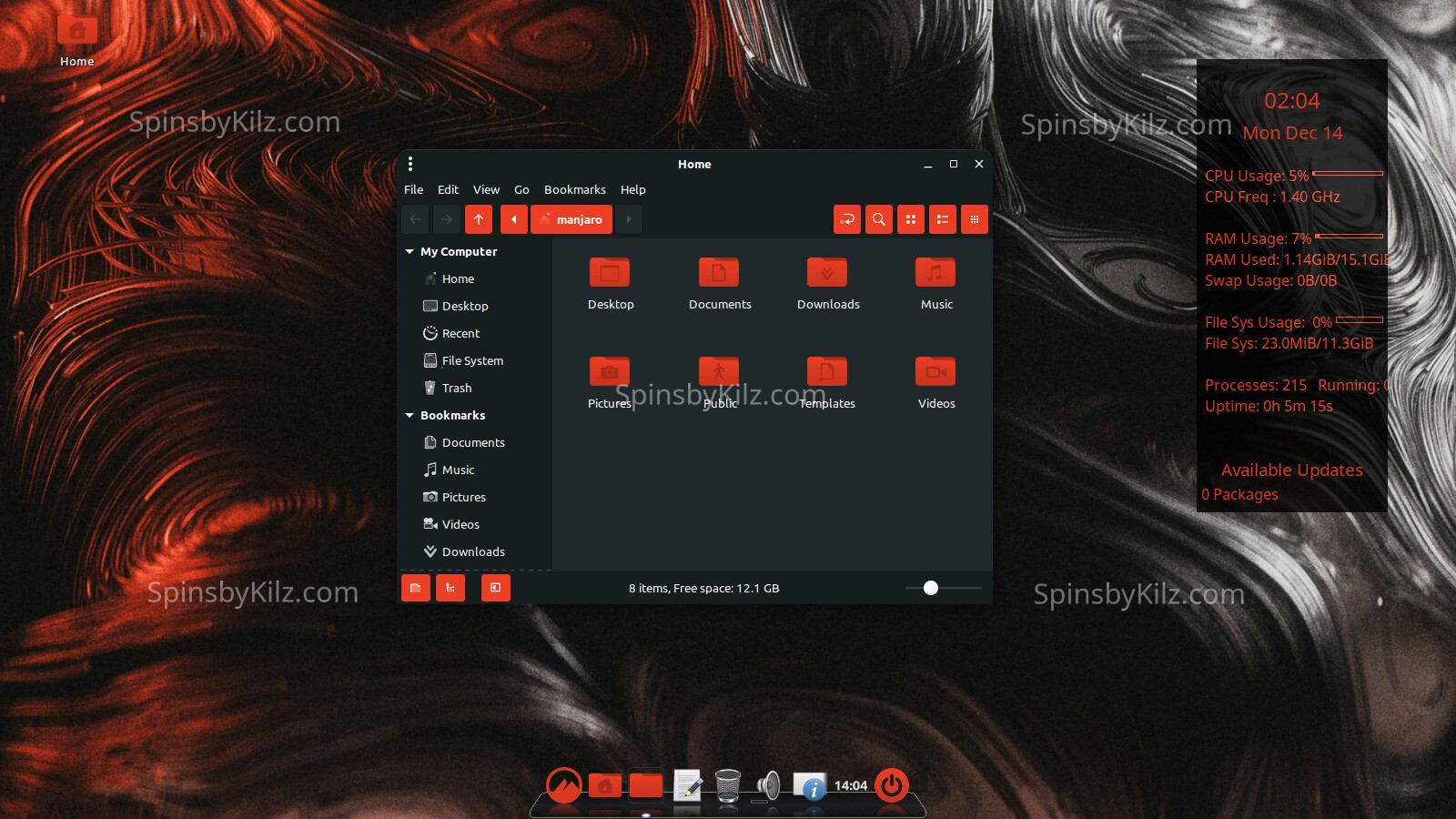Click the Up (parent folder) arrow button

click(x=479, y=219)
